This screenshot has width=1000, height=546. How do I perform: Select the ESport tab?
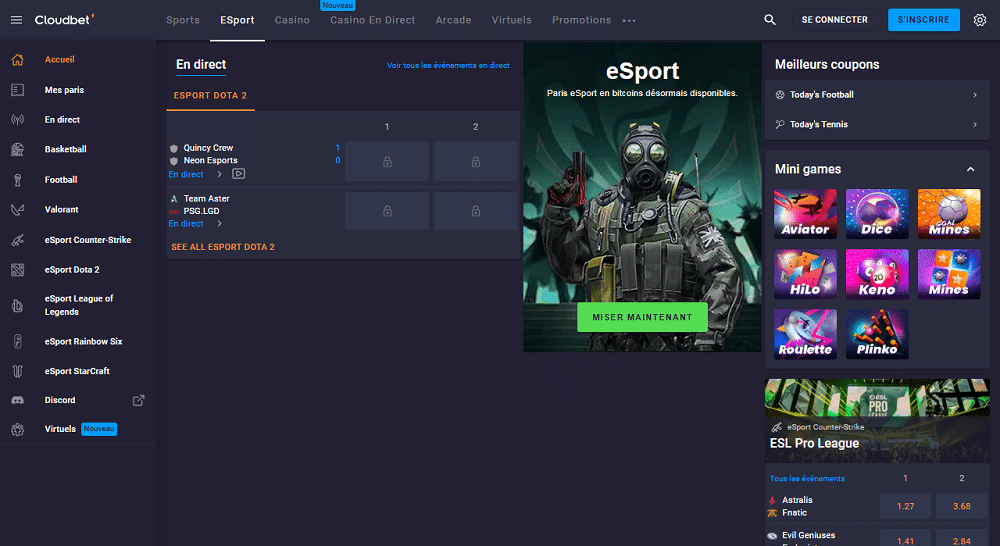tap(237, 20)
